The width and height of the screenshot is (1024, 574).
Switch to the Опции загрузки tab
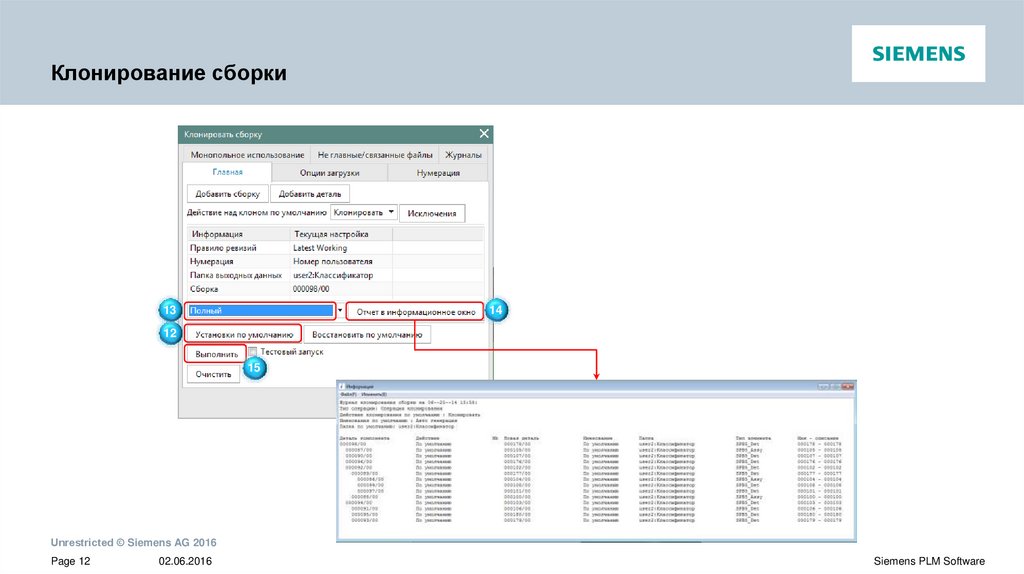[329, 173]
